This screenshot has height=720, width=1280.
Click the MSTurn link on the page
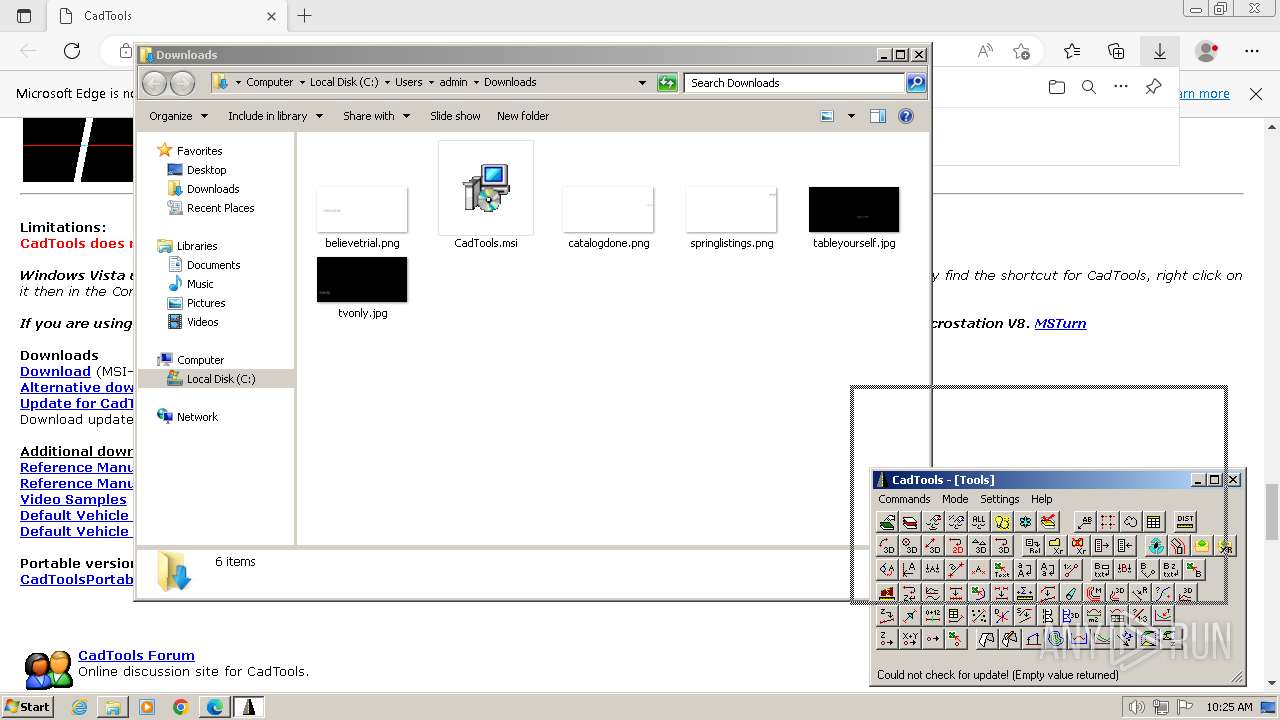[1060, 323]
